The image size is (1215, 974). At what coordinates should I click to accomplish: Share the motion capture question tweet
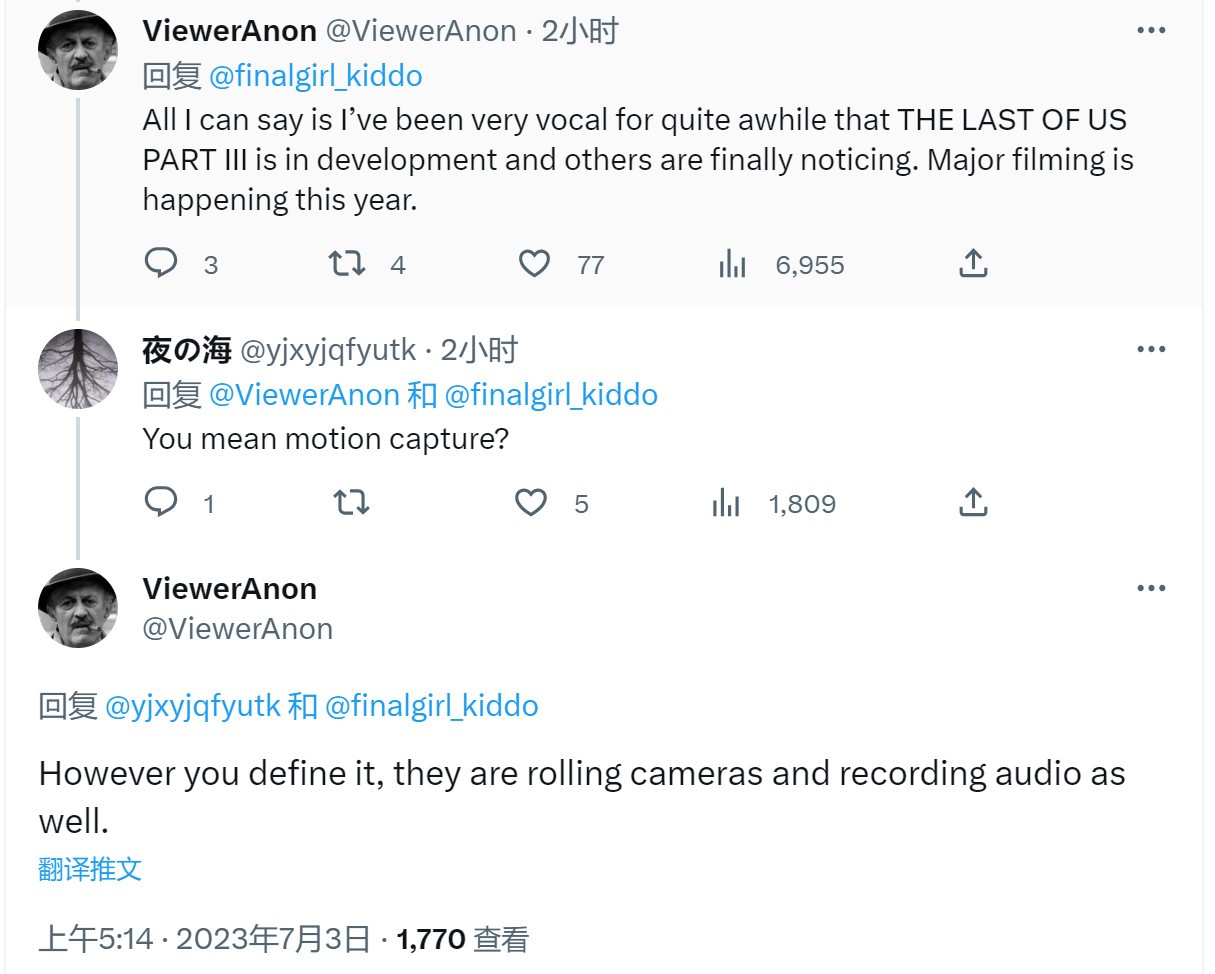[973, 502]
